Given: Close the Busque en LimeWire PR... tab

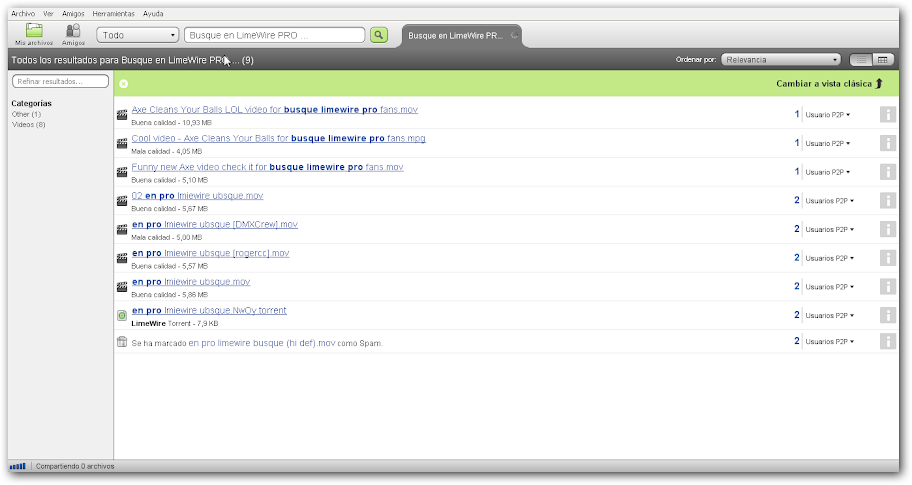Looking at the screenshot, I should tap(514, 35).
